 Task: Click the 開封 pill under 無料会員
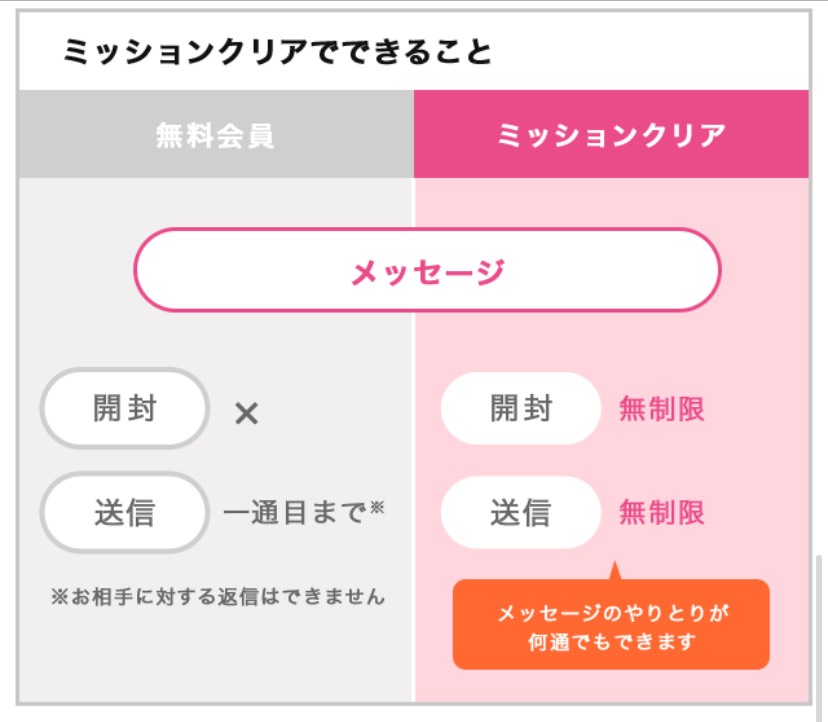pyautogui.click(x=125, y=408)
